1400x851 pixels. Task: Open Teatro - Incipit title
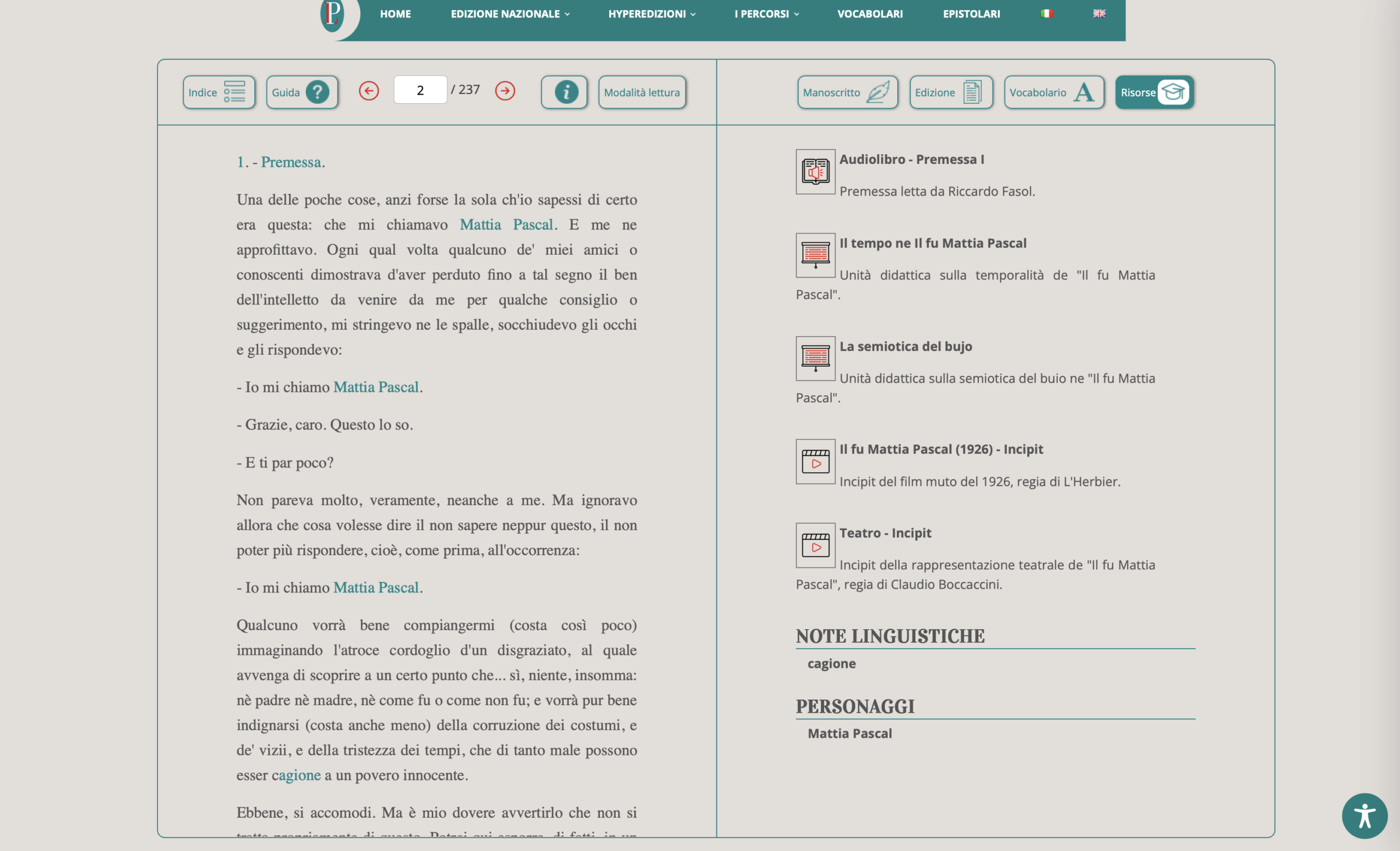click(886, 533)
